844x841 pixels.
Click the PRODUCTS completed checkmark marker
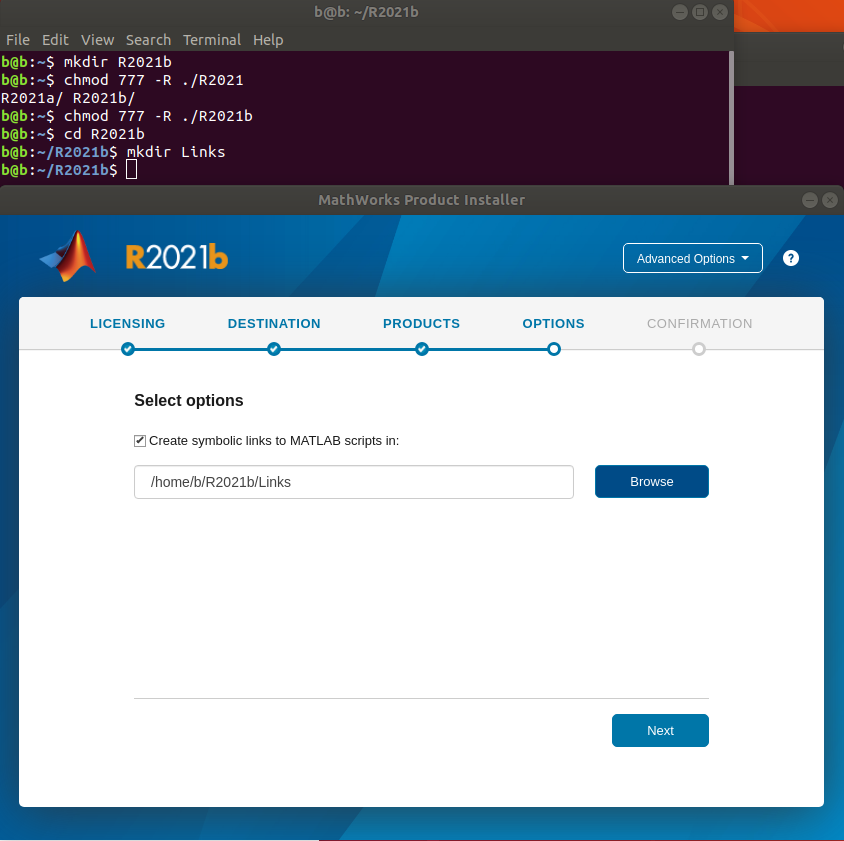[422, 349]
